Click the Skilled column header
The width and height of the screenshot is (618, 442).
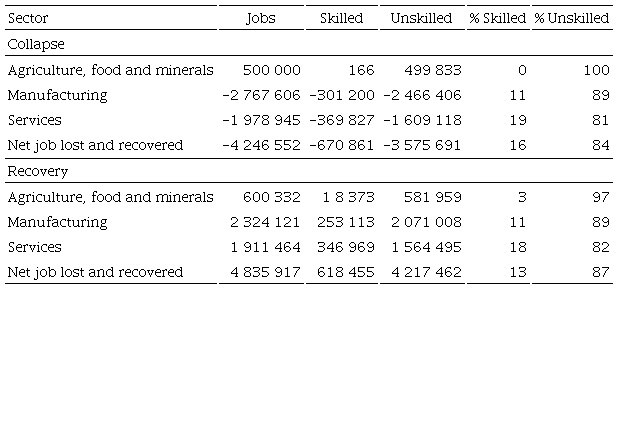(x=341, y=19)
